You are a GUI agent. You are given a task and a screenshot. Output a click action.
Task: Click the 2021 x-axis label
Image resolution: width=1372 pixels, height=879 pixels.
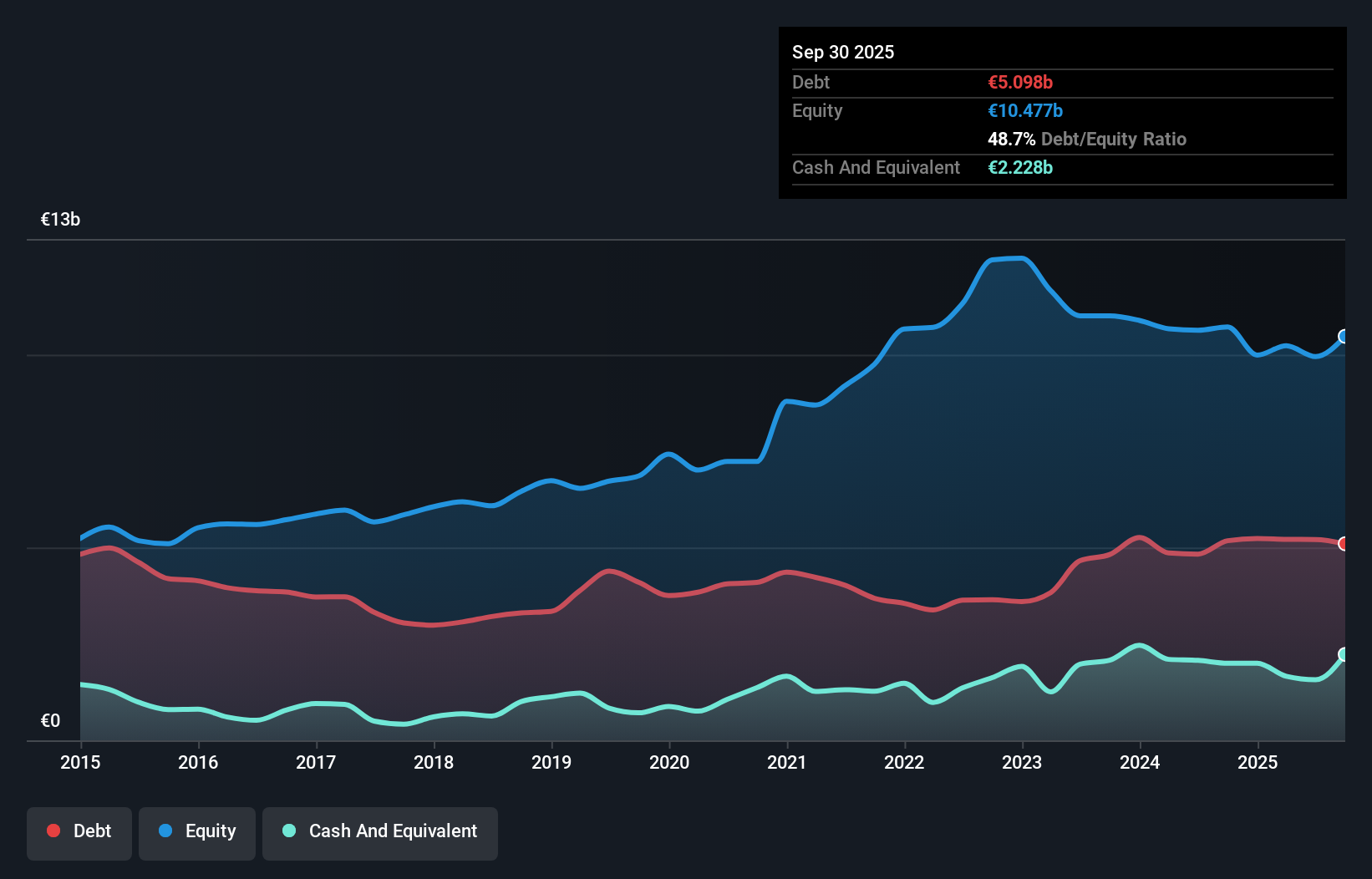[787, 762]
